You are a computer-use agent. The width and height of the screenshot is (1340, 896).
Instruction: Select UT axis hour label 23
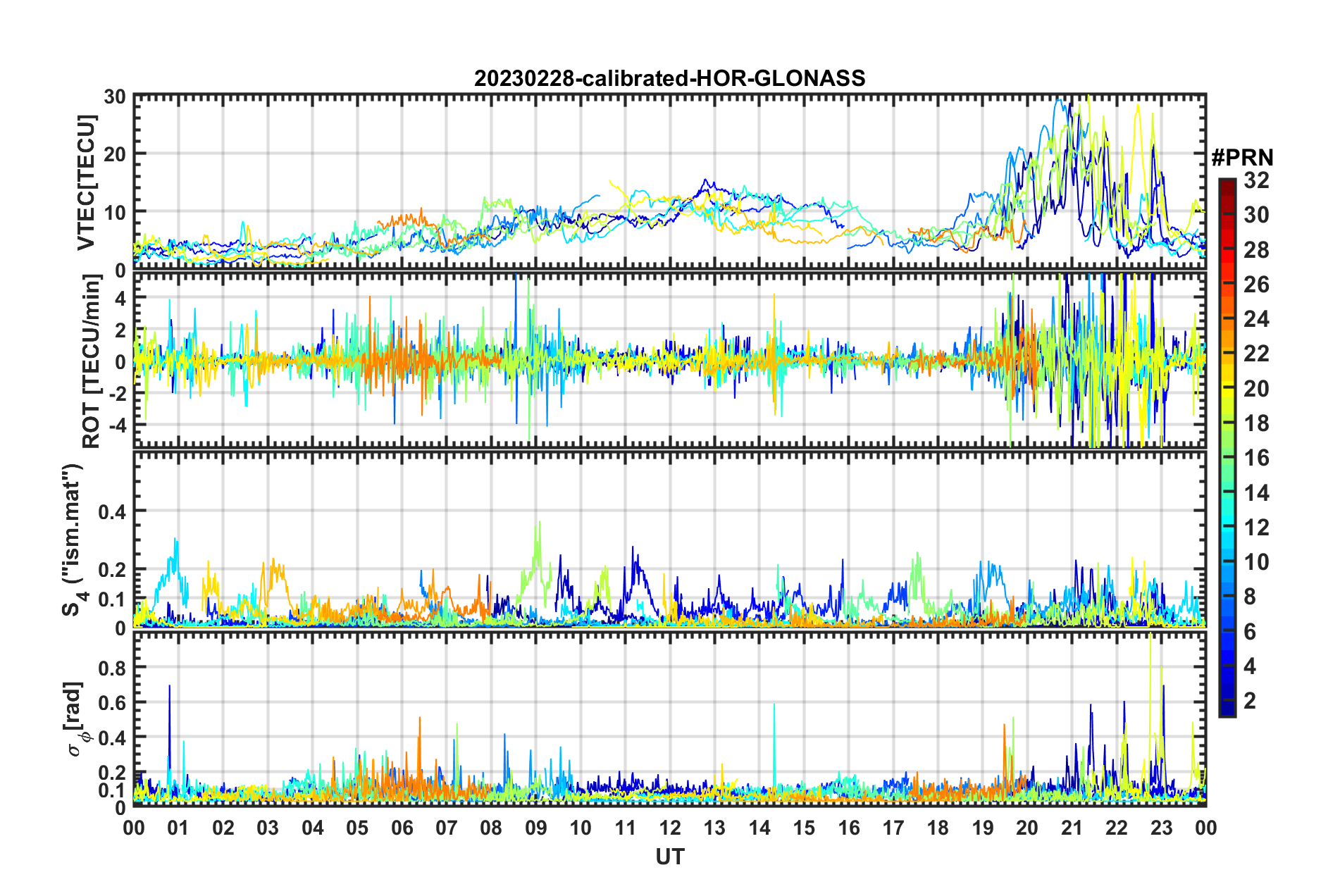pyautogui.click(x=1161, y=828)
